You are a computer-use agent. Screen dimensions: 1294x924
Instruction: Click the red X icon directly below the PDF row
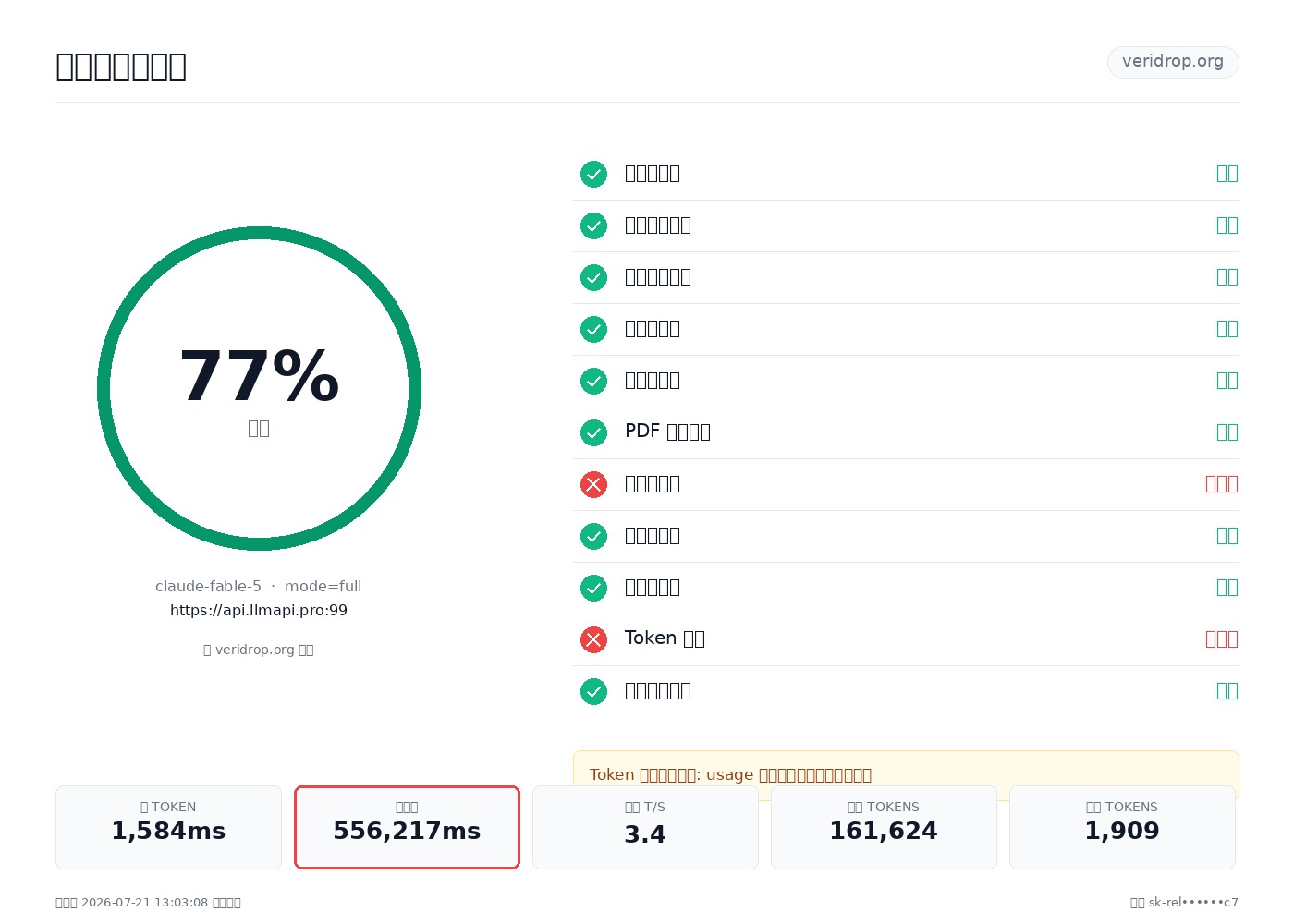click(593, 484)
